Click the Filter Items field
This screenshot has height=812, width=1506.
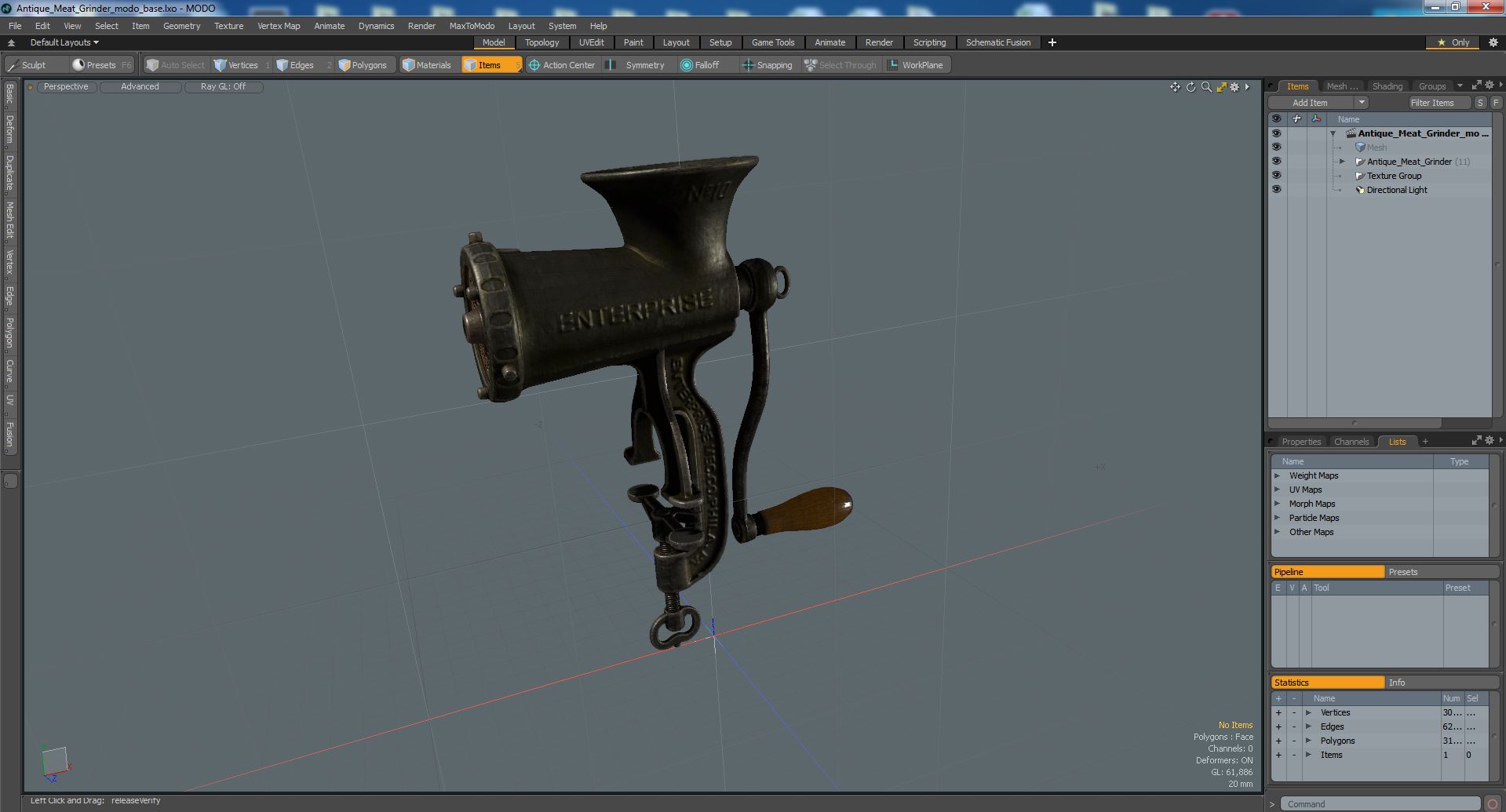pos(1439,103)
